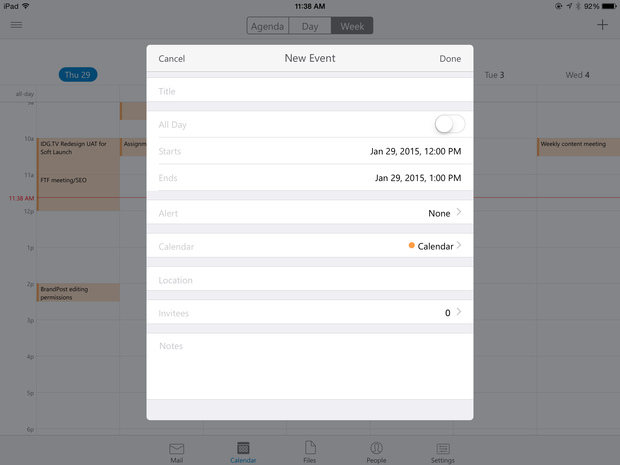Tap the Invitees count 0

(448, 313)
